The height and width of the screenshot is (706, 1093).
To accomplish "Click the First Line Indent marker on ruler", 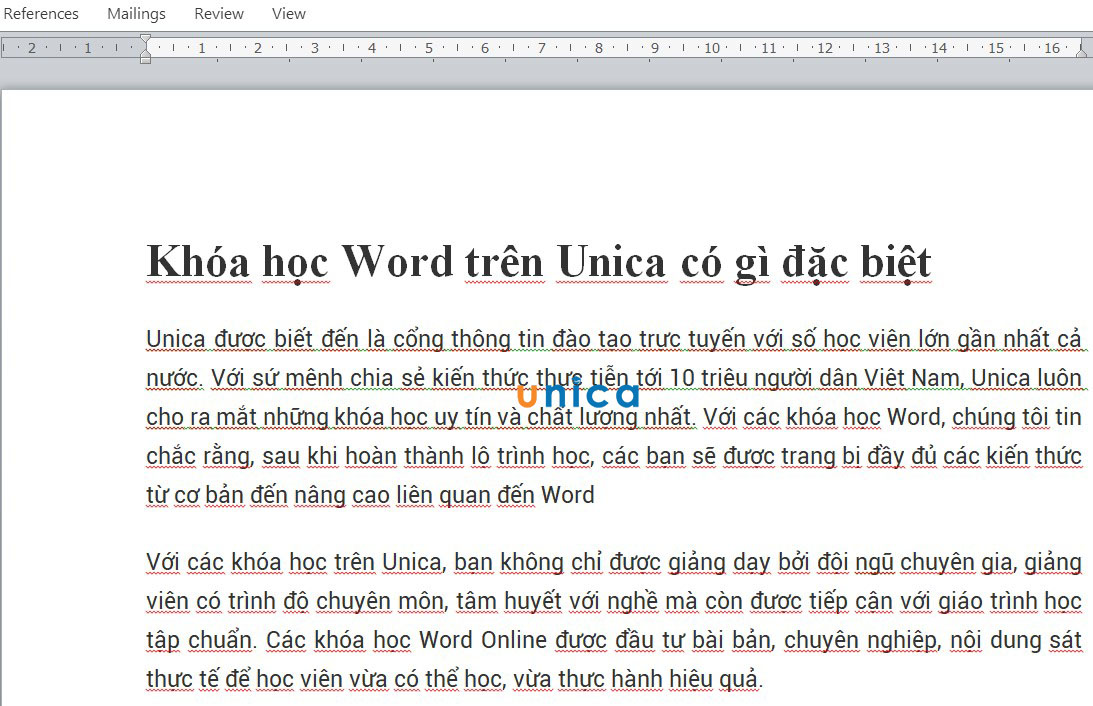I will click(x=145, y=39).
